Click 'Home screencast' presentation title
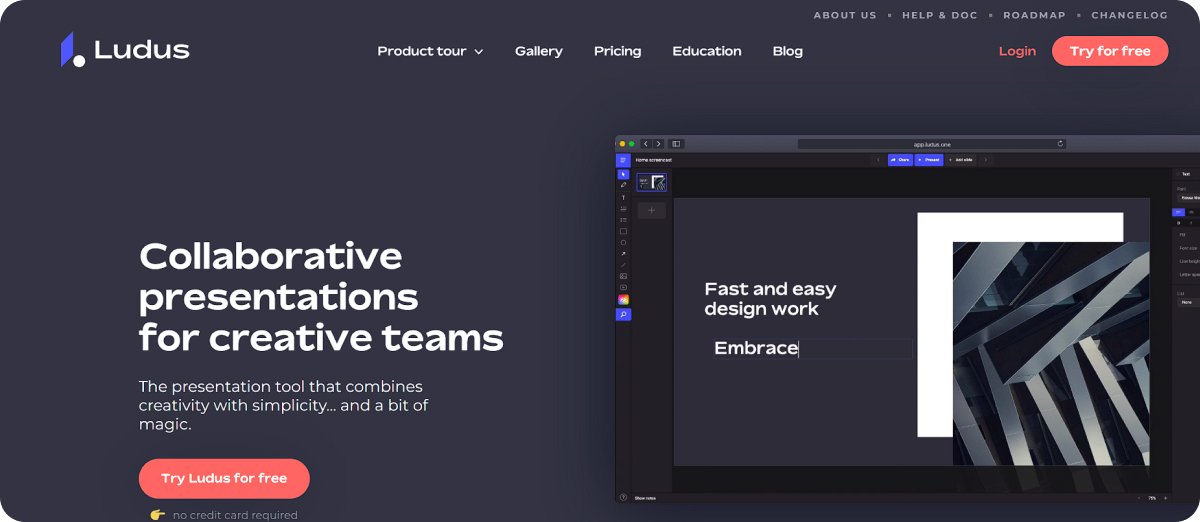 [x=654, y=160]
